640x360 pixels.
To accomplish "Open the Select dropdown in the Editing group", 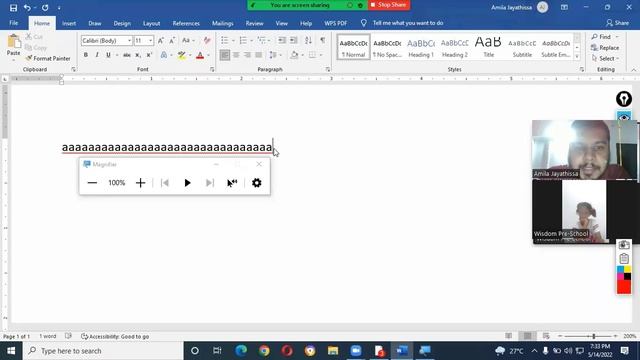I will (606, 58).
